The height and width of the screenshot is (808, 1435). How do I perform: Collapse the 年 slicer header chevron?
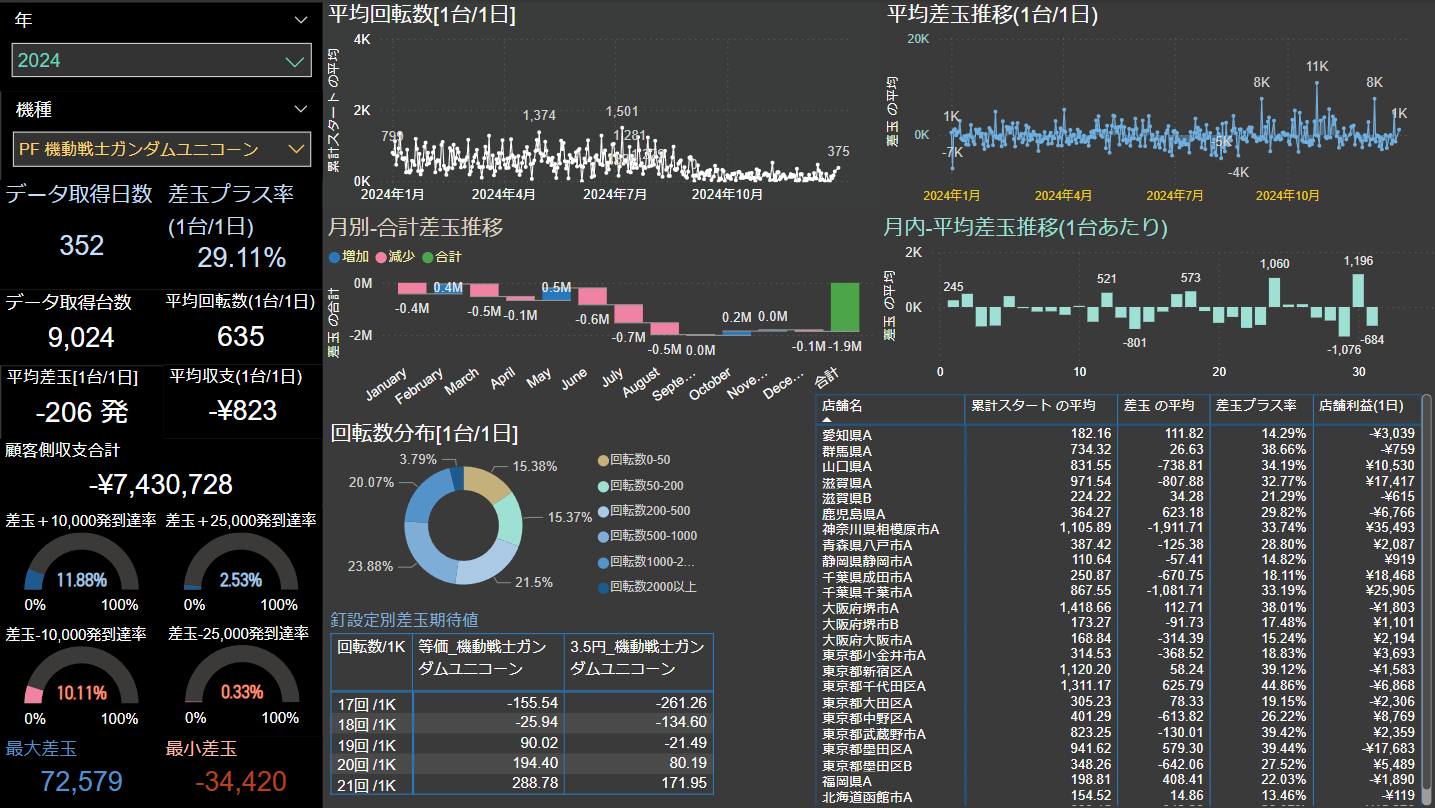301,20
